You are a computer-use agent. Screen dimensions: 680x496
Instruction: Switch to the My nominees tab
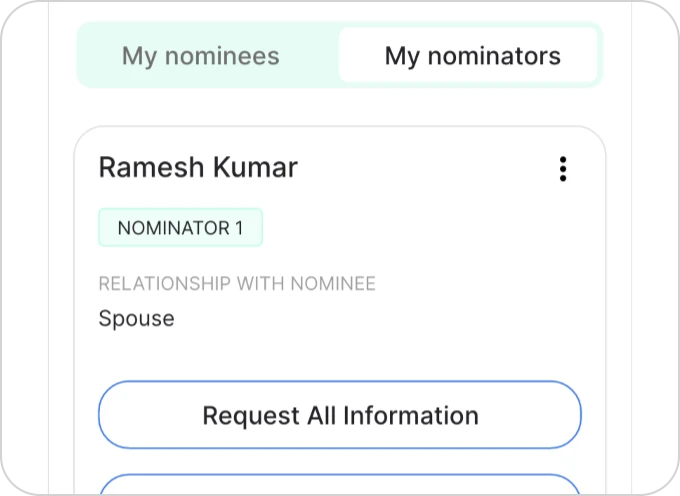[x=201, y=56]
